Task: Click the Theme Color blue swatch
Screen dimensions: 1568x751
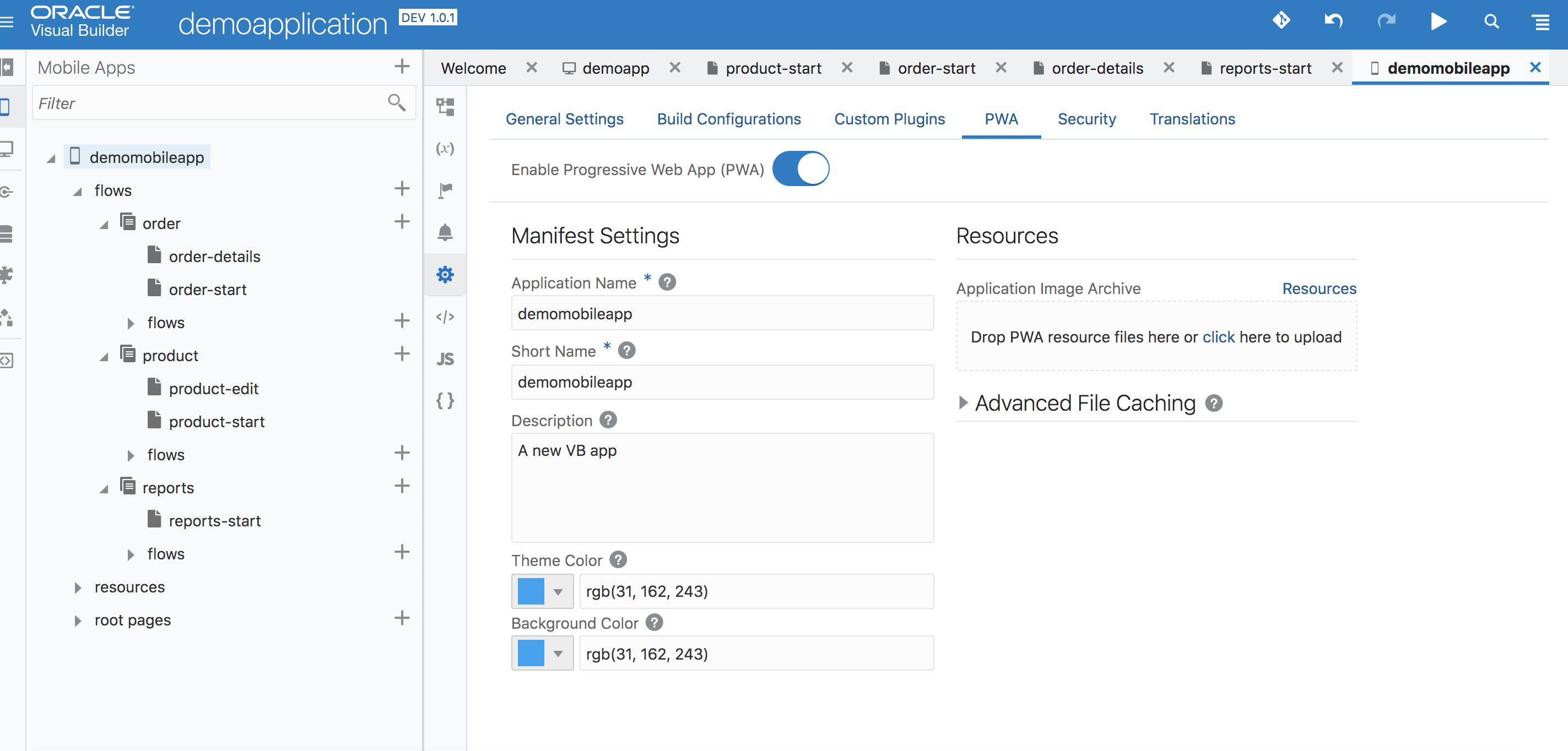Action: click(531, 591)
